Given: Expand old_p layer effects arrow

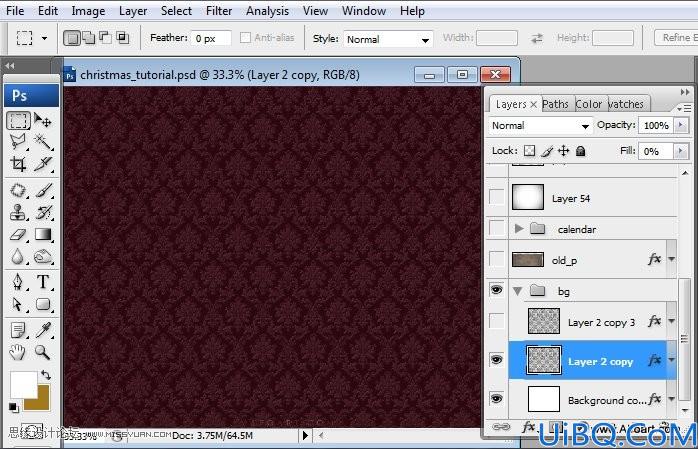Looking at the screenshot, I should click(x=672, y=259).
